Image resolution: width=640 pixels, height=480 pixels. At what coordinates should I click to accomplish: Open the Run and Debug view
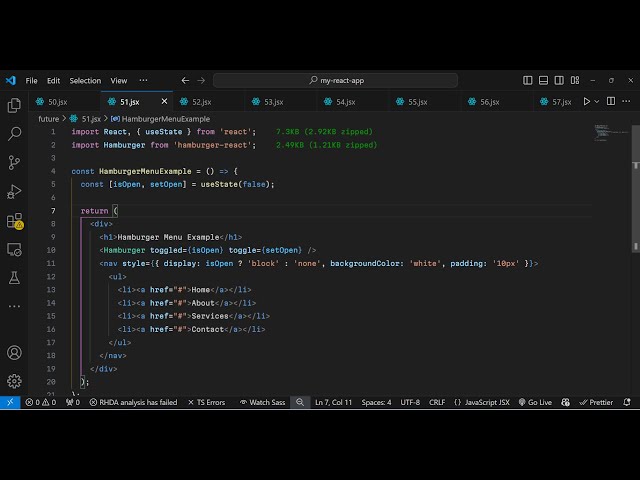point(14,191)
